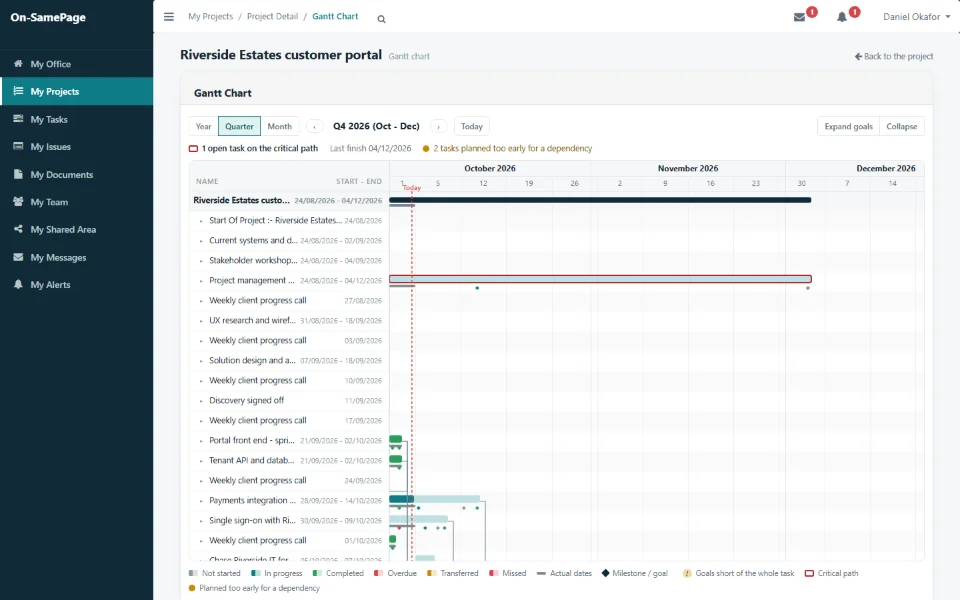This screenshot has width=960, height=600.
Task: Expand Start Of Project row
Action: (201, 221)
